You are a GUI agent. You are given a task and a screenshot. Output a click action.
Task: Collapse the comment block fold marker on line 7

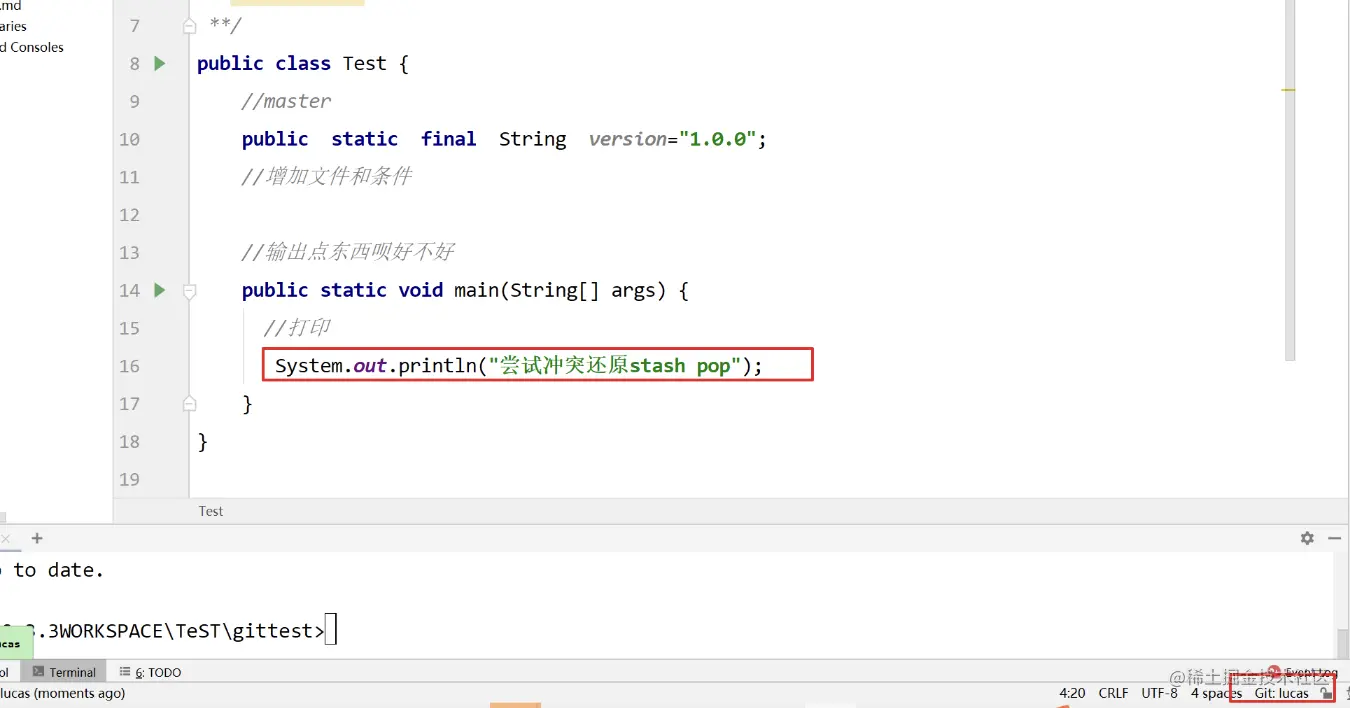(x=189, y=26)
